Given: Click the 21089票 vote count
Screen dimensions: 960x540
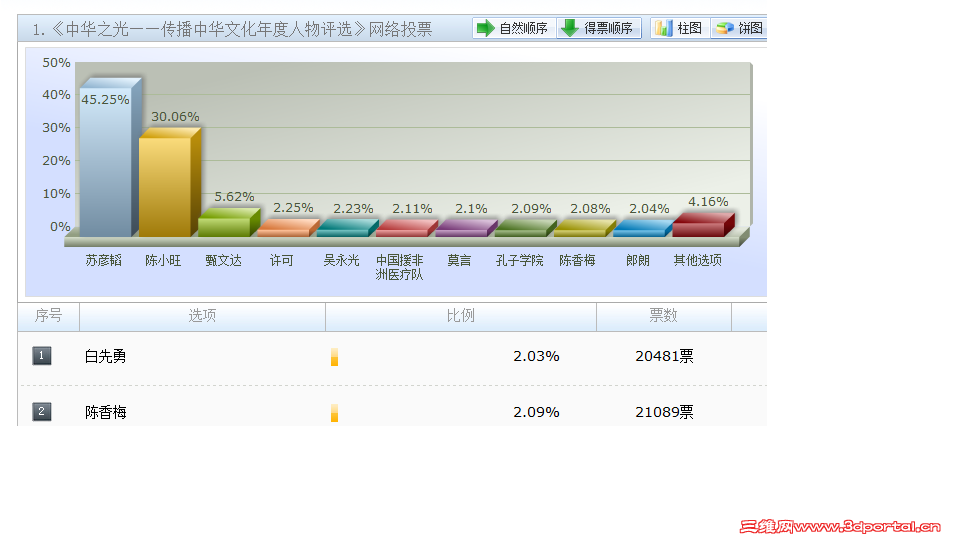Looking at the screenshot, I should click(x=664, y=412).
